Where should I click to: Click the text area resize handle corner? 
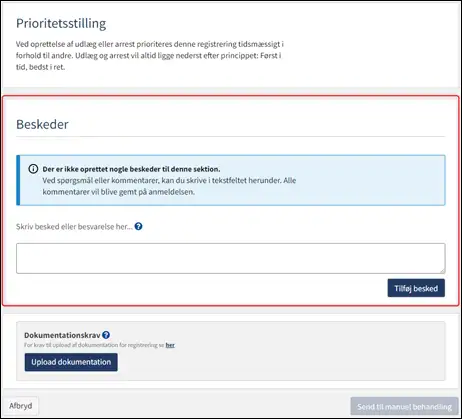pyautogui.click(x=442, y=271)
